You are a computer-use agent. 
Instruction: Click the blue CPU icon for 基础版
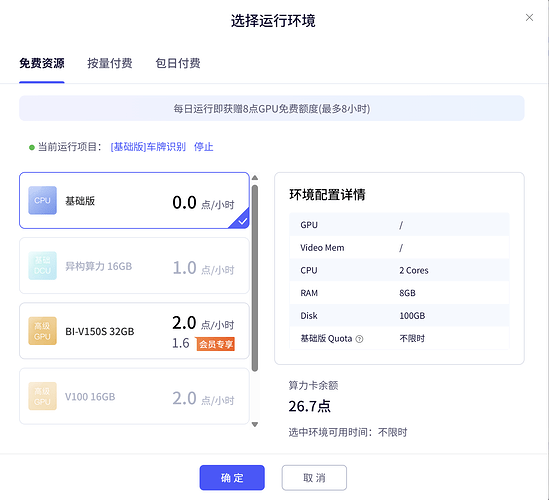[x=42, y=200]
